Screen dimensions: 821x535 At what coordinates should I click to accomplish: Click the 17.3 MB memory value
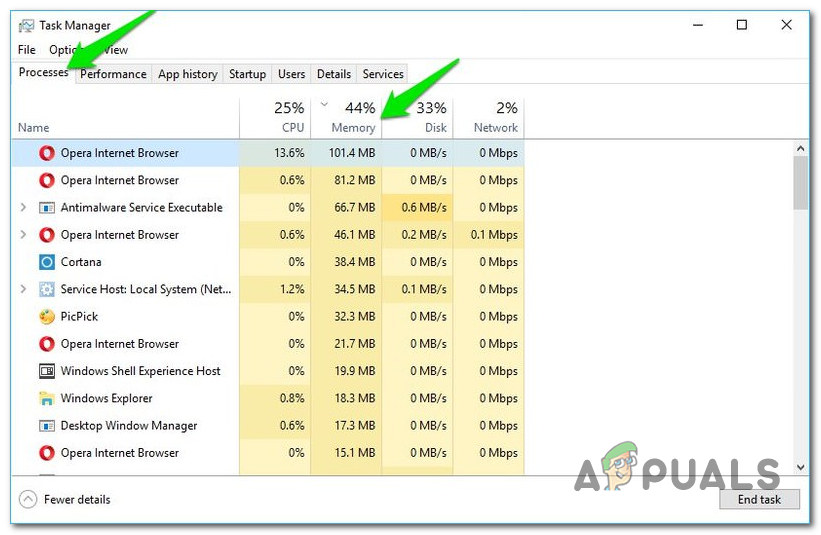[x=355, y=426]
